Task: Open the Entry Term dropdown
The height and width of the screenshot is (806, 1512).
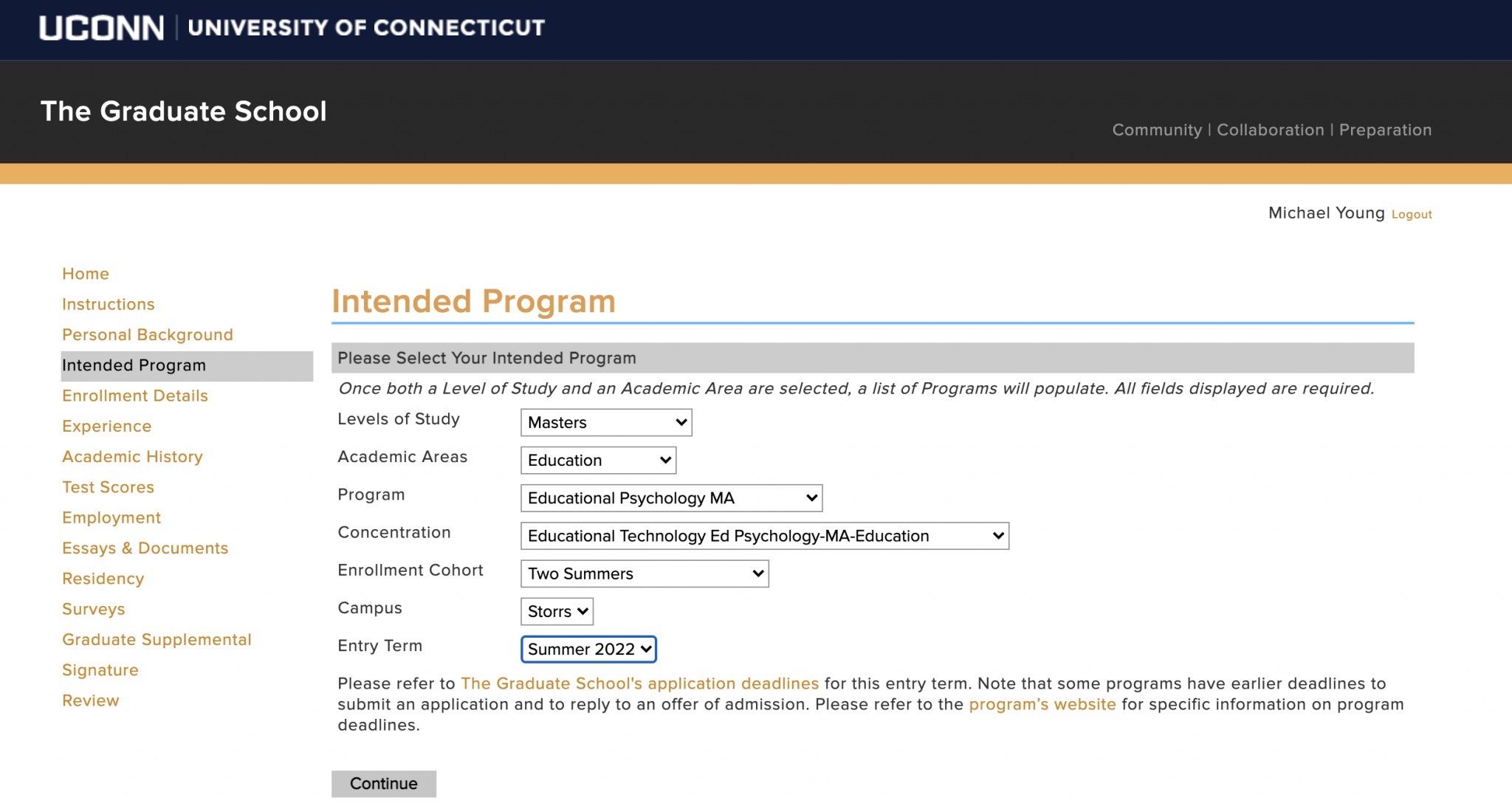Action: [588, 649]
